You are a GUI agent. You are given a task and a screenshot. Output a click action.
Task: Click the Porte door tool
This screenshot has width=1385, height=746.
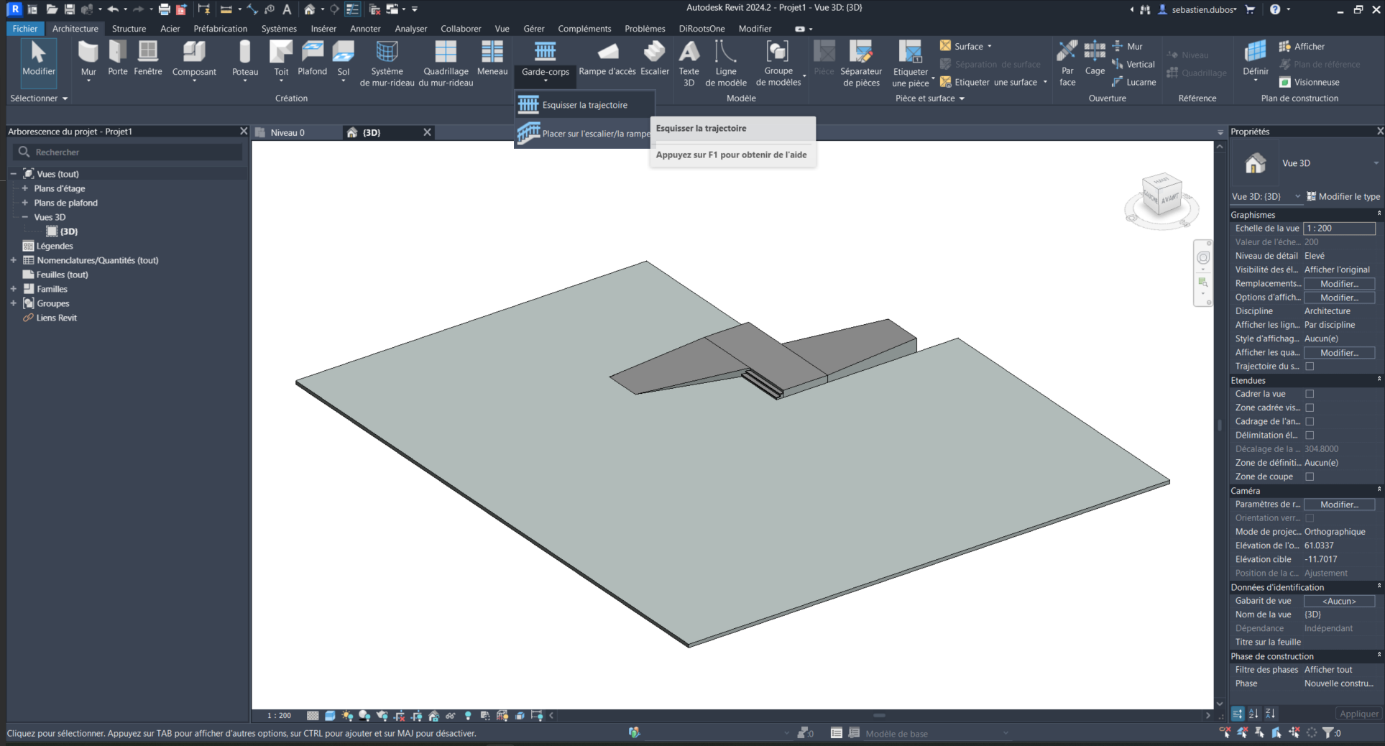pyautogui.click(x=118, y=58)
